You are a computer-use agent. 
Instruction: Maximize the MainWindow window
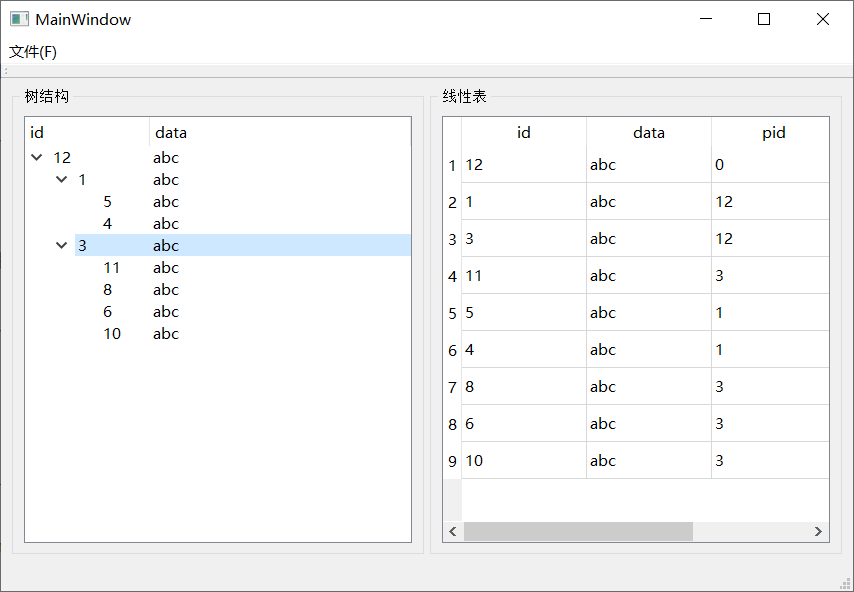pyautogui.click(x=764, y=19)
